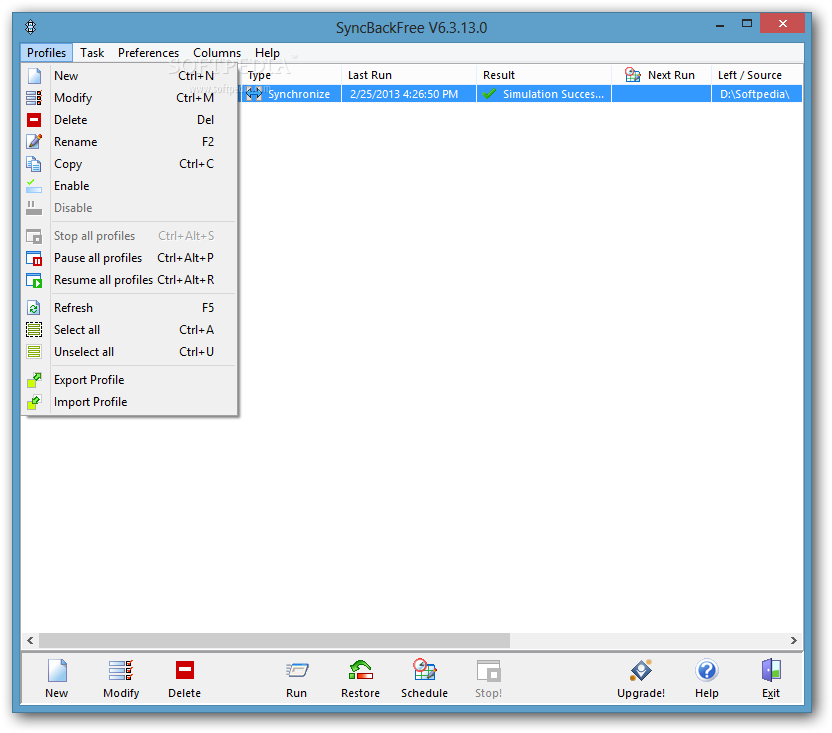Click the Left / Source column header
This screenshot has height=733, width=832.
[757, 75]
